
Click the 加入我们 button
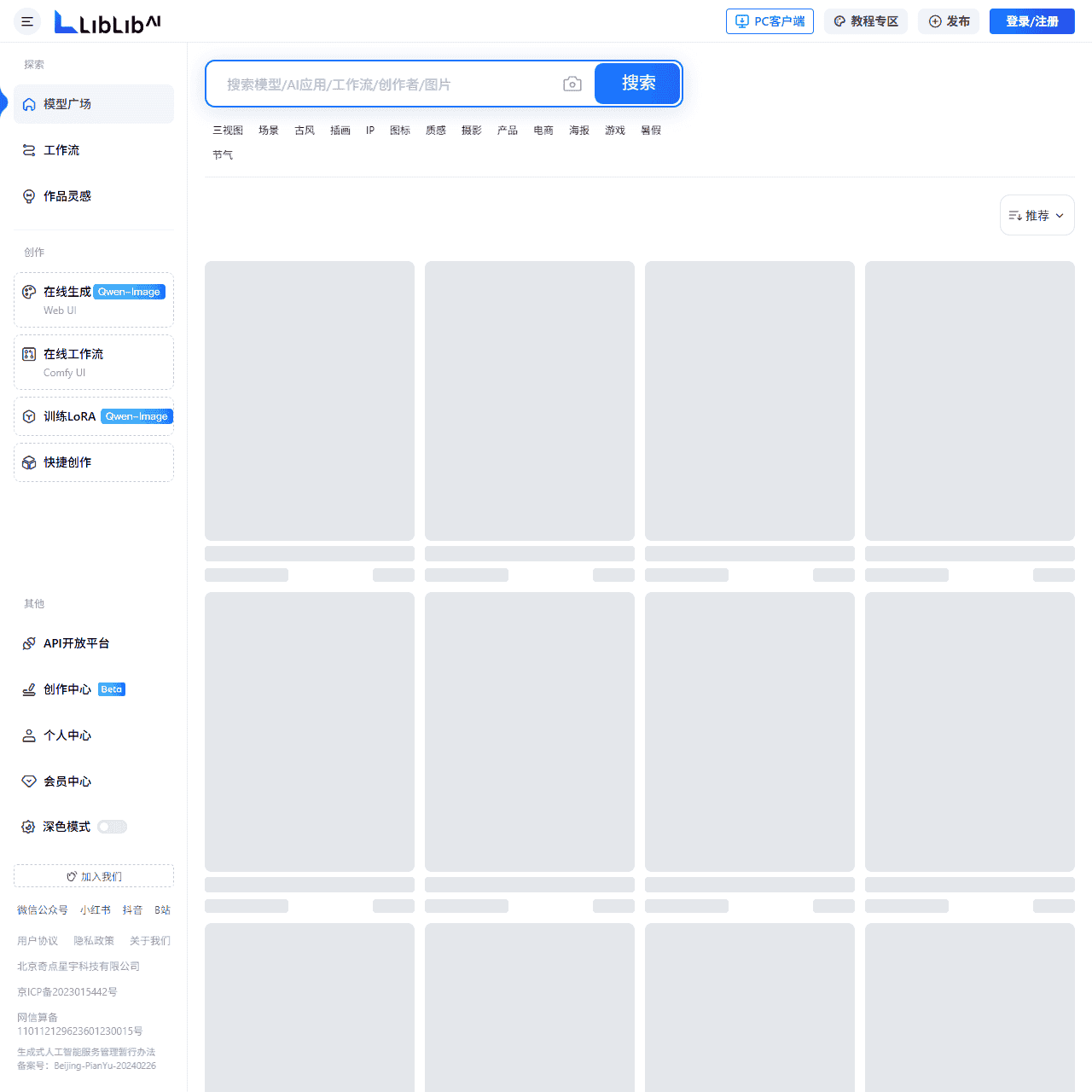pos(93,876)
